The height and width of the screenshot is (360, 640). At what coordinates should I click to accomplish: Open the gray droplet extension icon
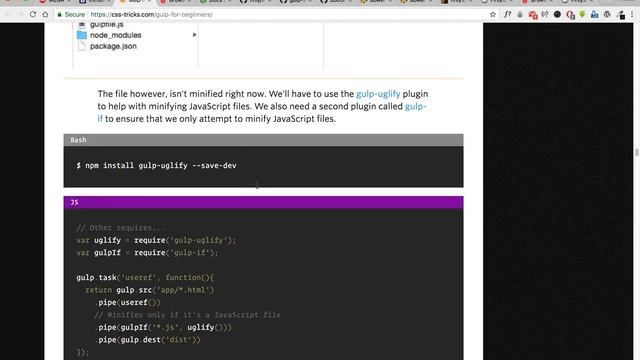click(x=520, y=14)
